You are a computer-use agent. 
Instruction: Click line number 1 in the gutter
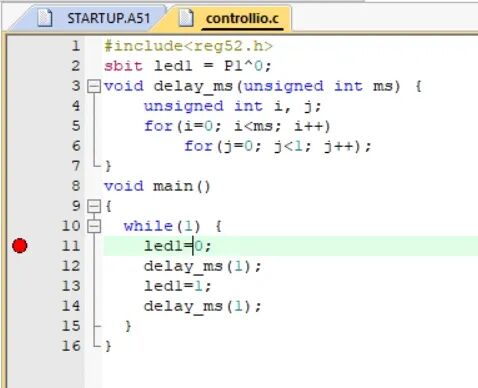pos(76,46)
